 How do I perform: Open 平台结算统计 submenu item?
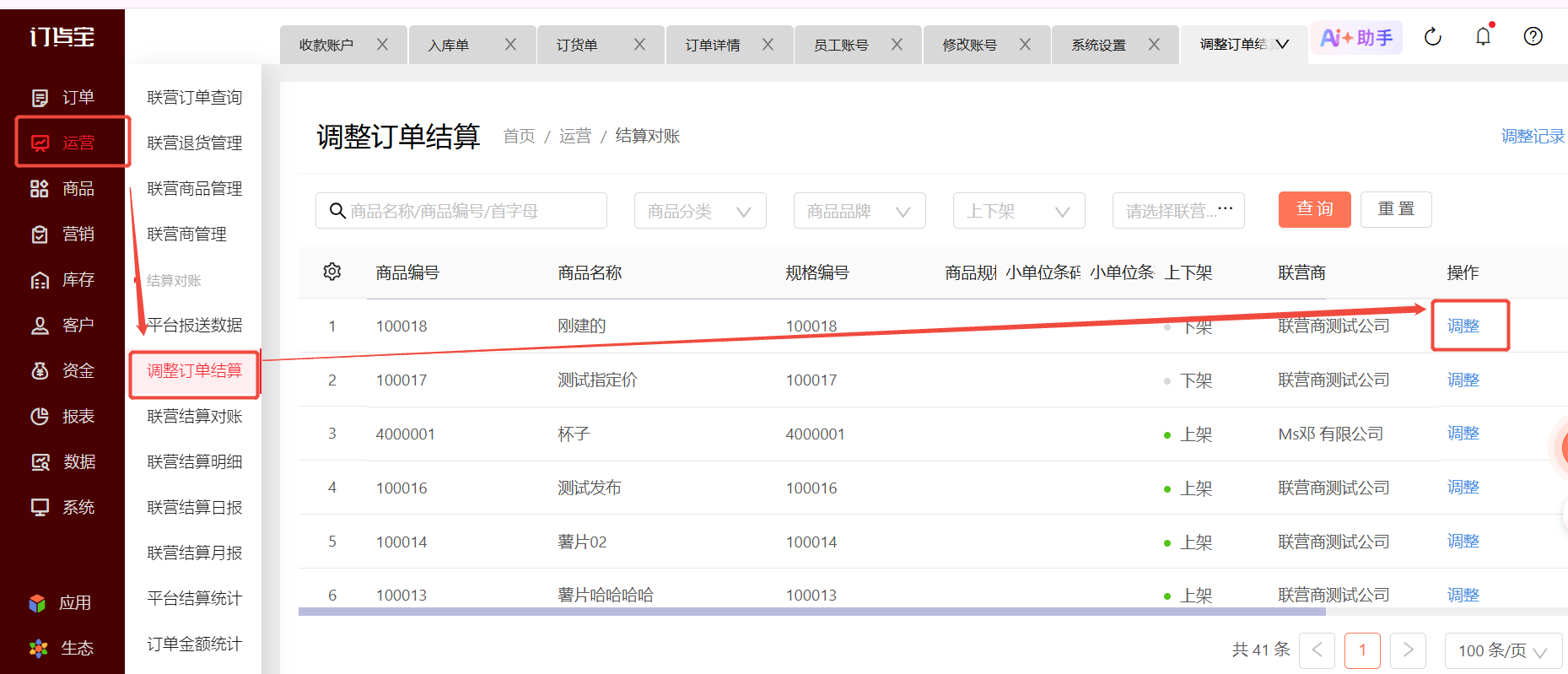195,599
